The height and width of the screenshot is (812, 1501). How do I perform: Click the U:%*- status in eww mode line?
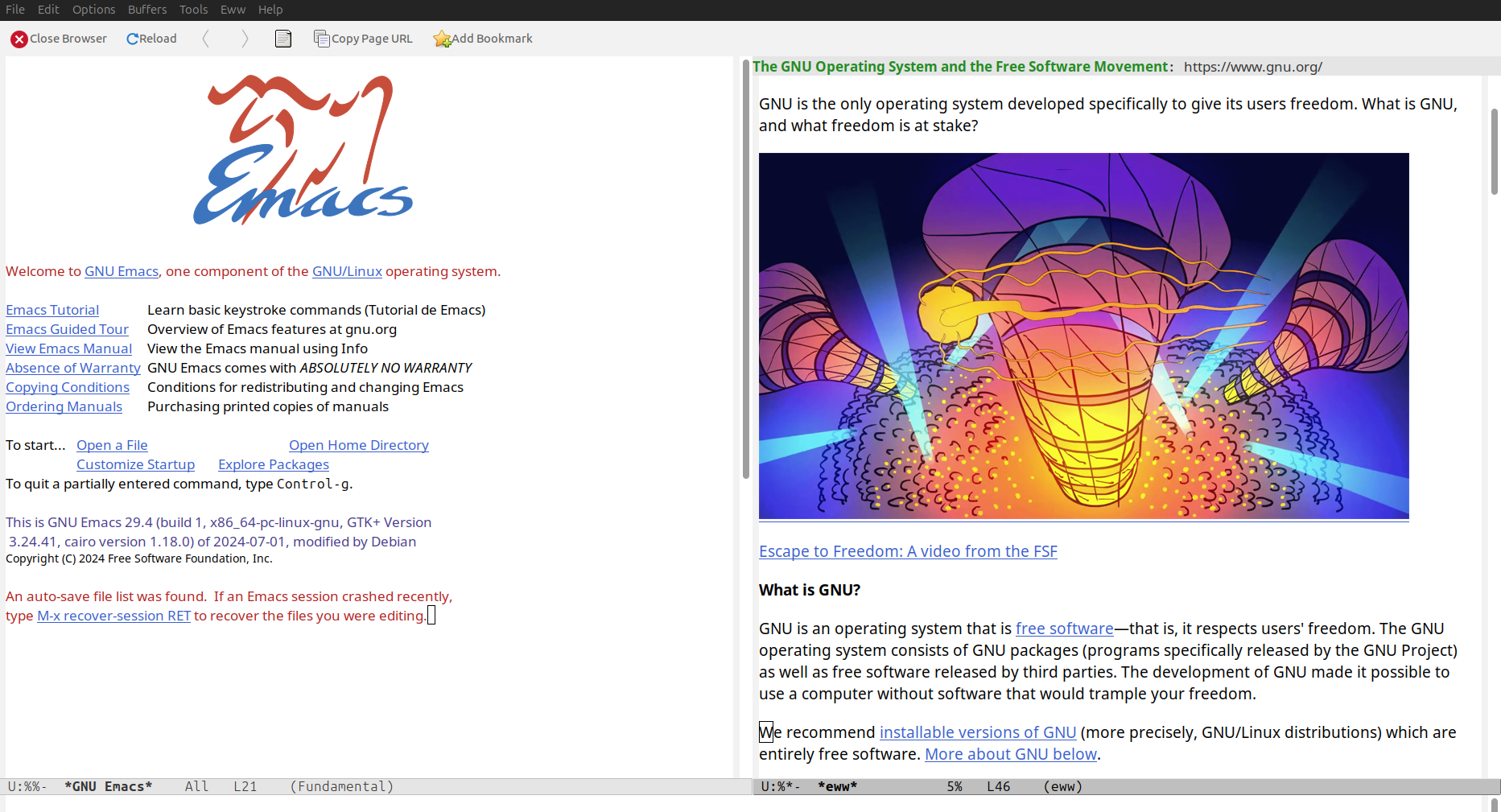[781, 786]
